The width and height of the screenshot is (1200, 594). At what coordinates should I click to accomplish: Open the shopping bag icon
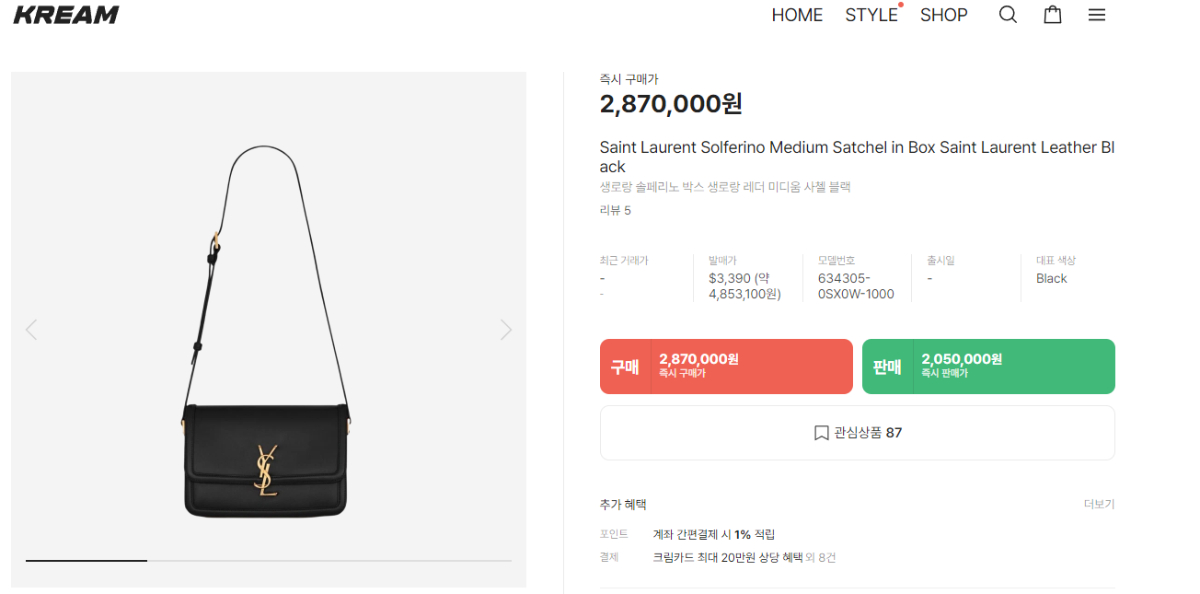point(1052,15)
